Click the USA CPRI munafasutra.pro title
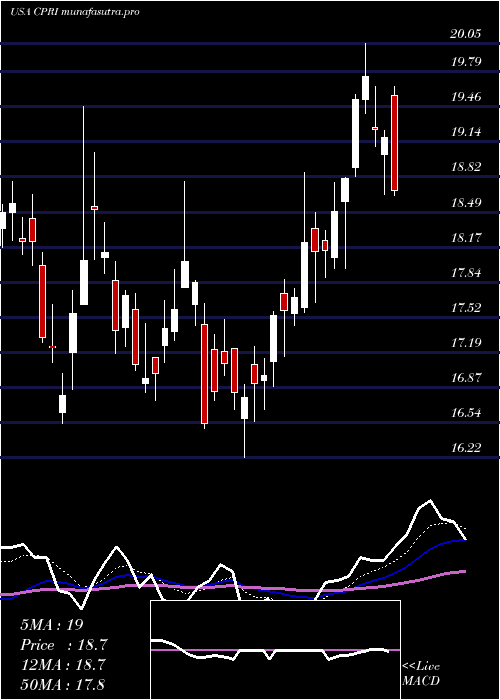This screenshot has width=500, height=700. tap(75, 12)
